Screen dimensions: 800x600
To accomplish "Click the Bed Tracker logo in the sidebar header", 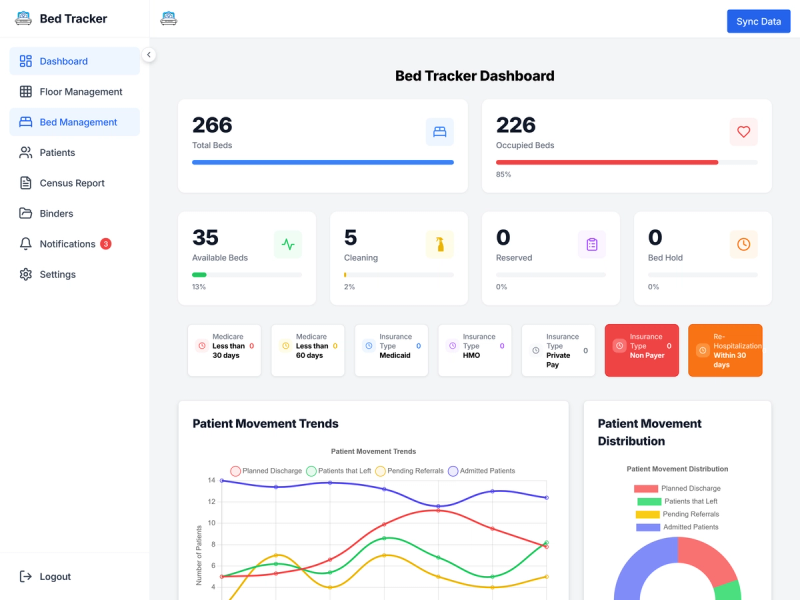I will [x=23, y=18].
